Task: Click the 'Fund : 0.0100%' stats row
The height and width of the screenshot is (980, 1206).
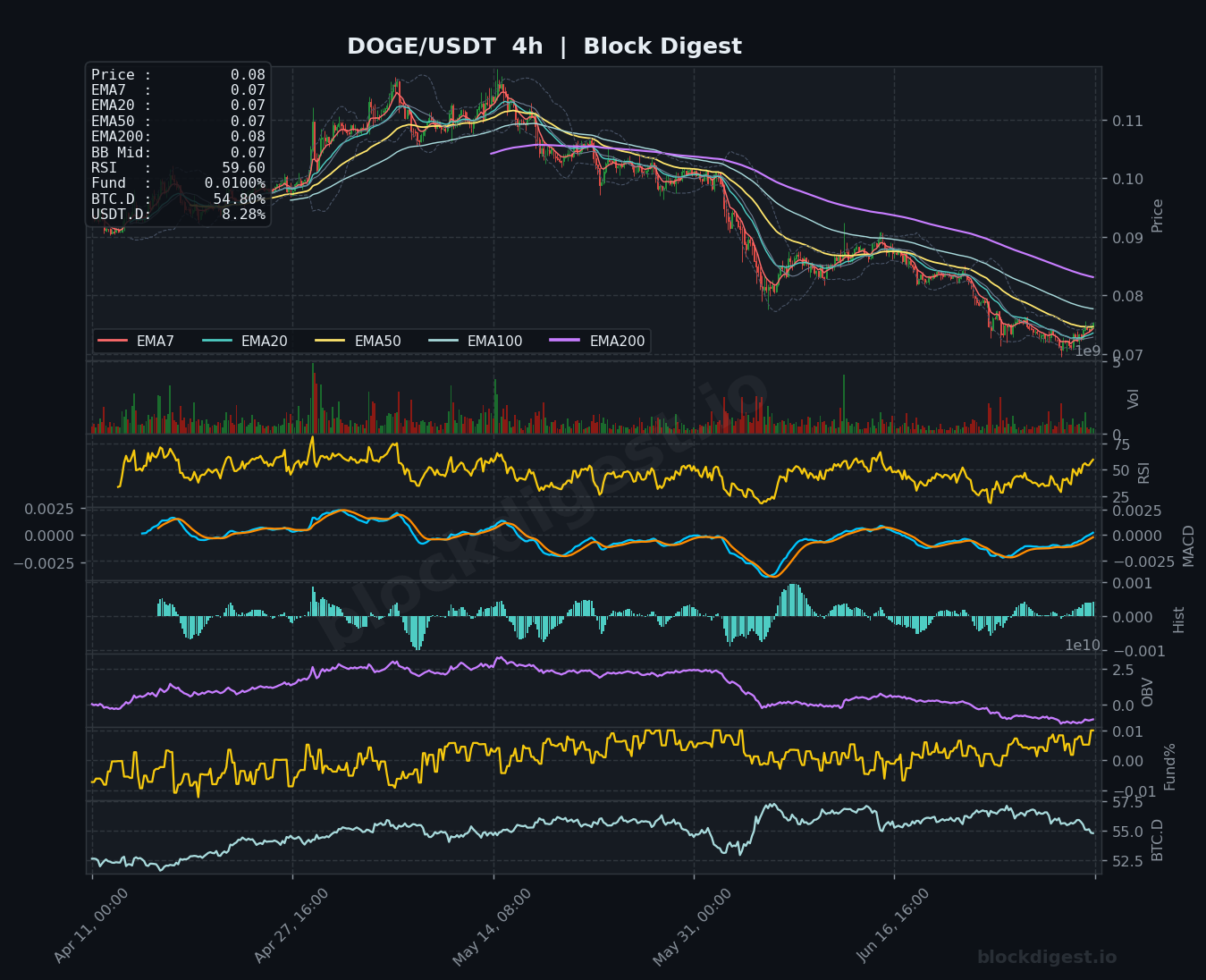Action: (x=178, y=183)
